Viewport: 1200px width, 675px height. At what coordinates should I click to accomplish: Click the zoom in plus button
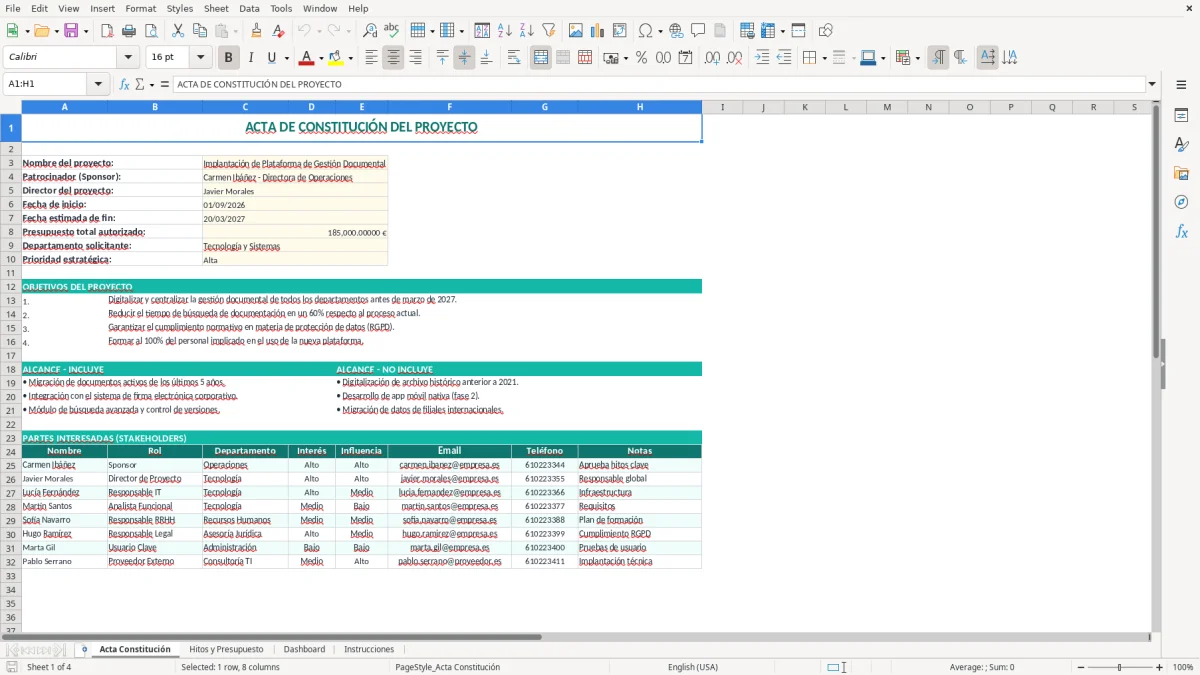click(x=1160, y=667)
